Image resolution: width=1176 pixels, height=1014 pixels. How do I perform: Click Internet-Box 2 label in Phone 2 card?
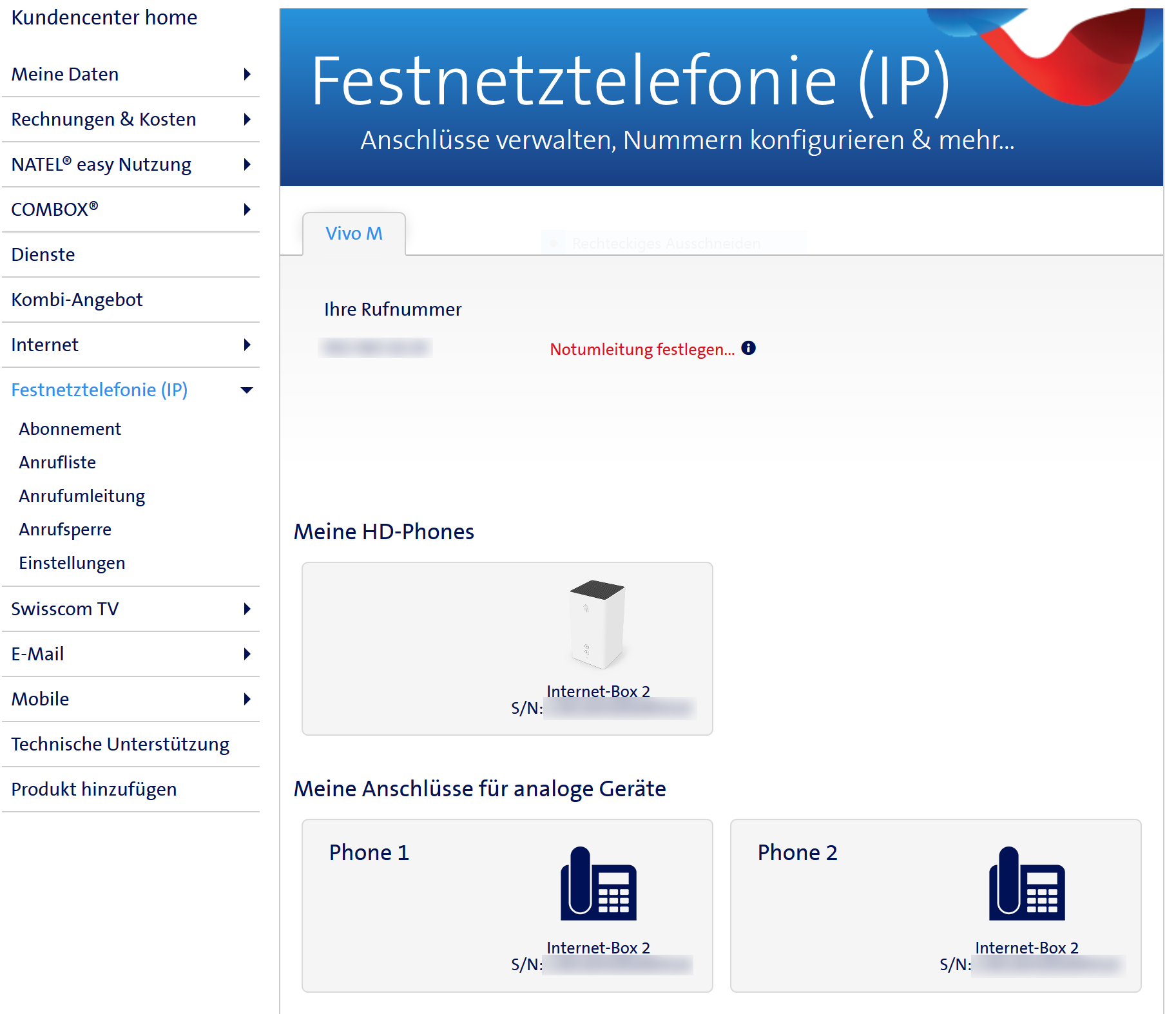point(1027,947)
